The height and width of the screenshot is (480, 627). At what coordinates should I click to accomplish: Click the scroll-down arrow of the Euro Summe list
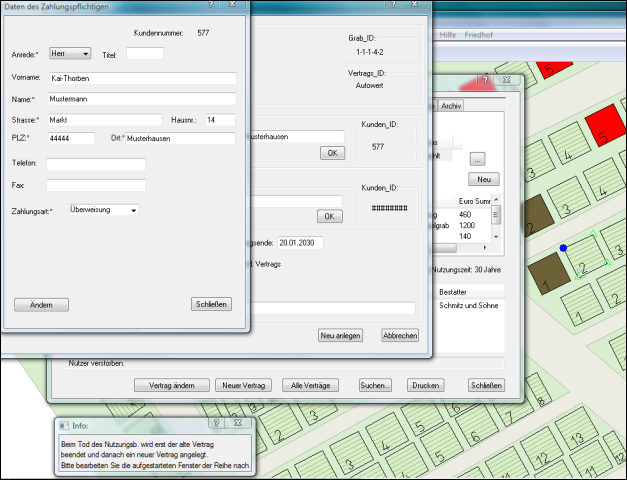click(x=496, y=237)
